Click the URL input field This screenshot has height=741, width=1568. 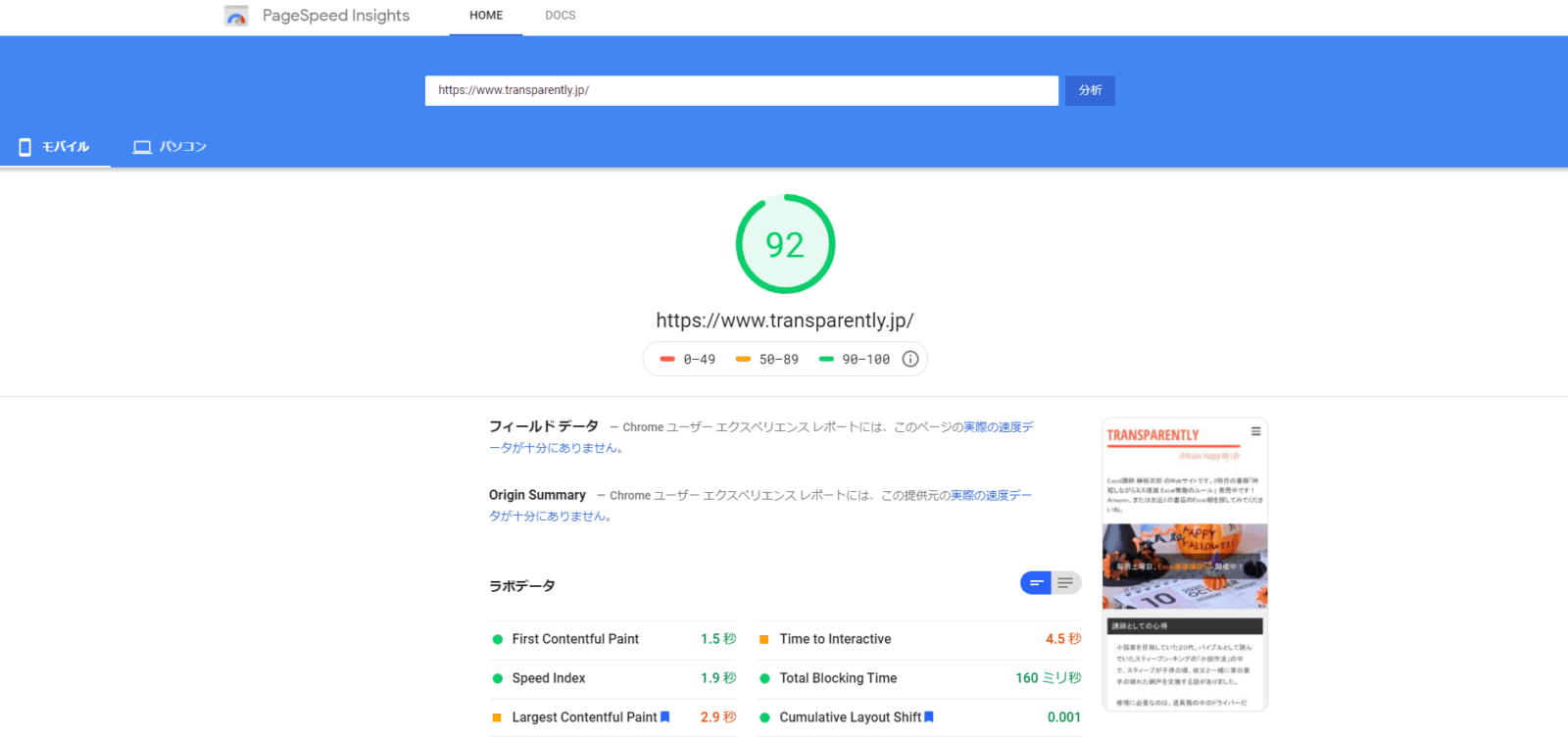[x=741, y=90]
